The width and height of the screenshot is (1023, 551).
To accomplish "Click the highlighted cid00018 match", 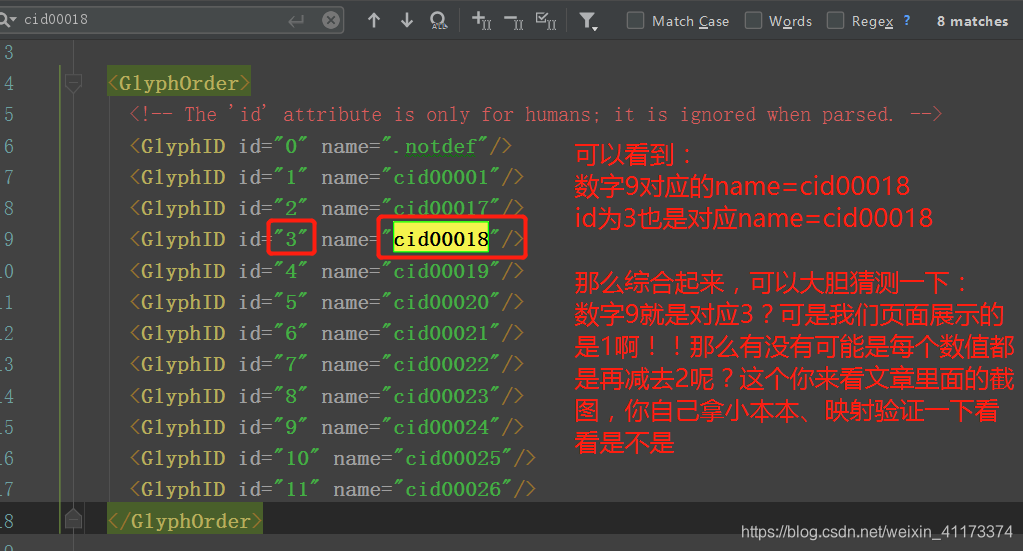I will [x=441, y=239].
